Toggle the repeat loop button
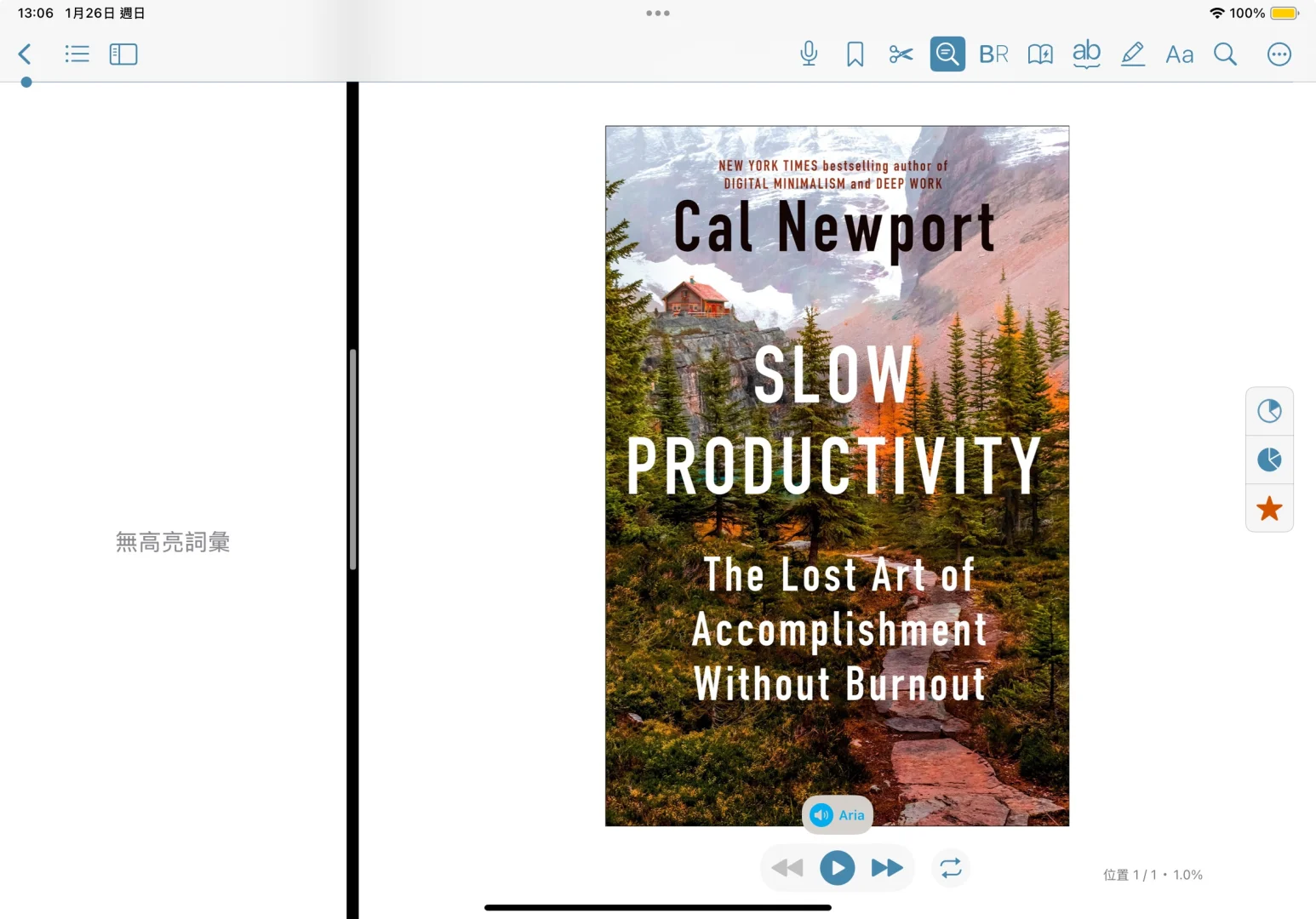This screenshot has width=1316, height=919. point(951,868)
